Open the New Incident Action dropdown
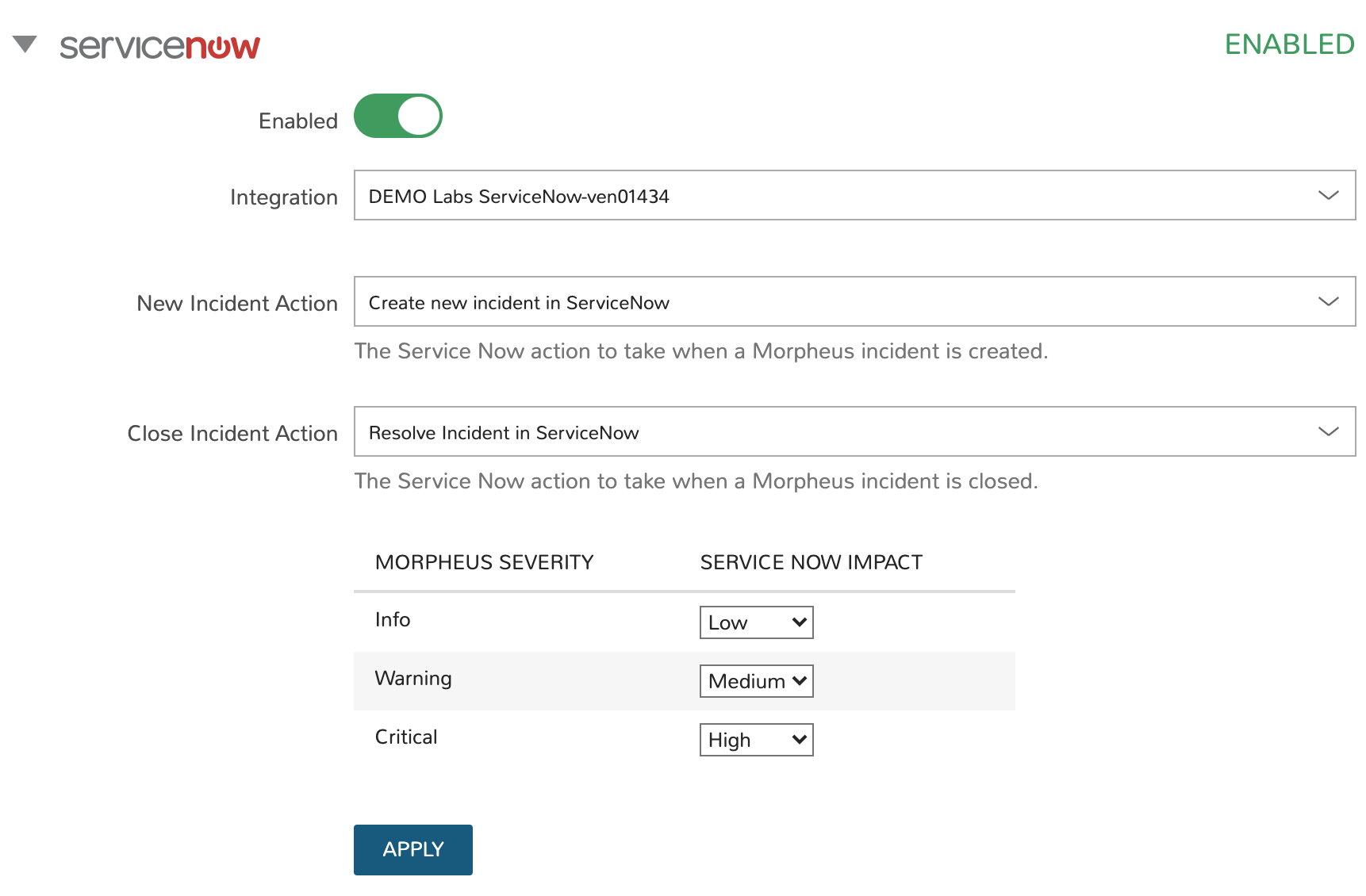1366x896 pixels. point(854,302)
